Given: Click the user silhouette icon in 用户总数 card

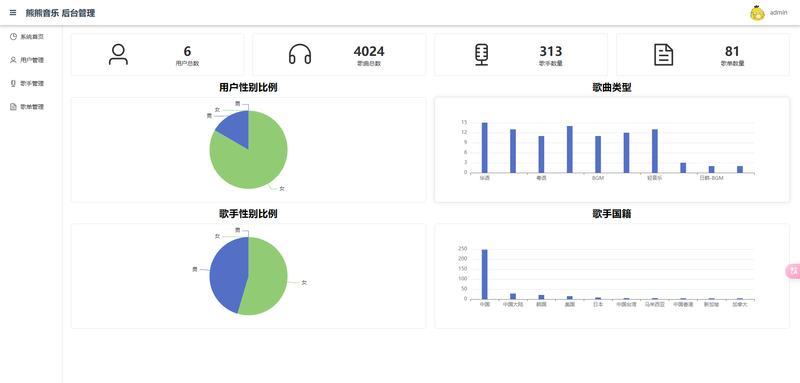Looking at the screenshot, I should (x=118, y=55).
